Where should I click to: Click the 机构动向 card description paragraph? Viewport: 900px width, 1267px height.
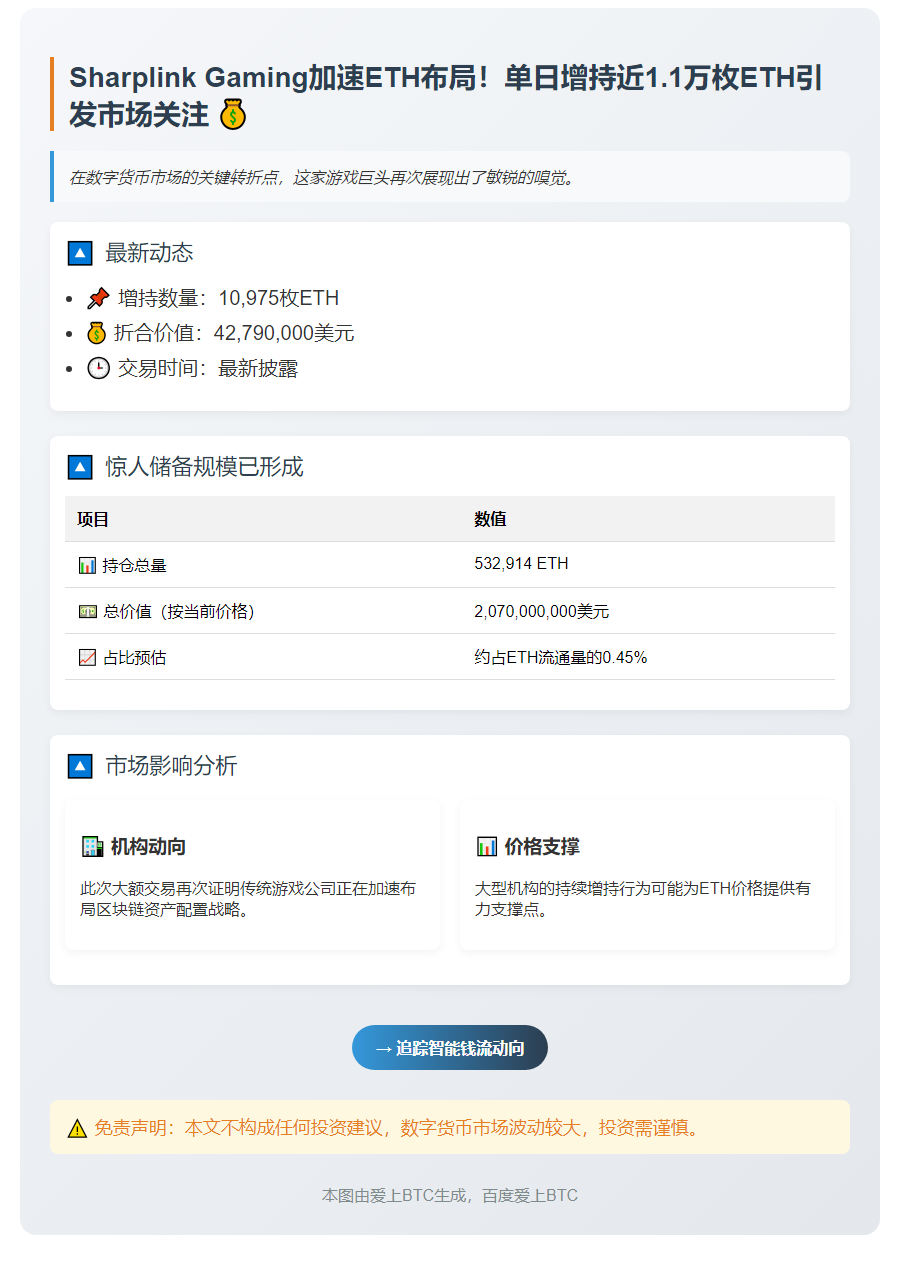point(248,899)
